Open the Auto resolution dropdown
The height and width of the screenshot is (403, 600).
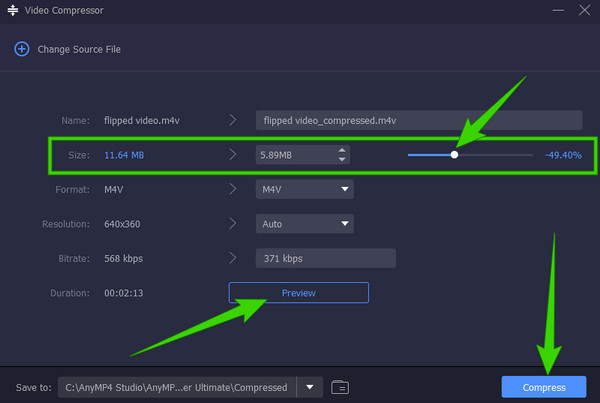(305, 224)
